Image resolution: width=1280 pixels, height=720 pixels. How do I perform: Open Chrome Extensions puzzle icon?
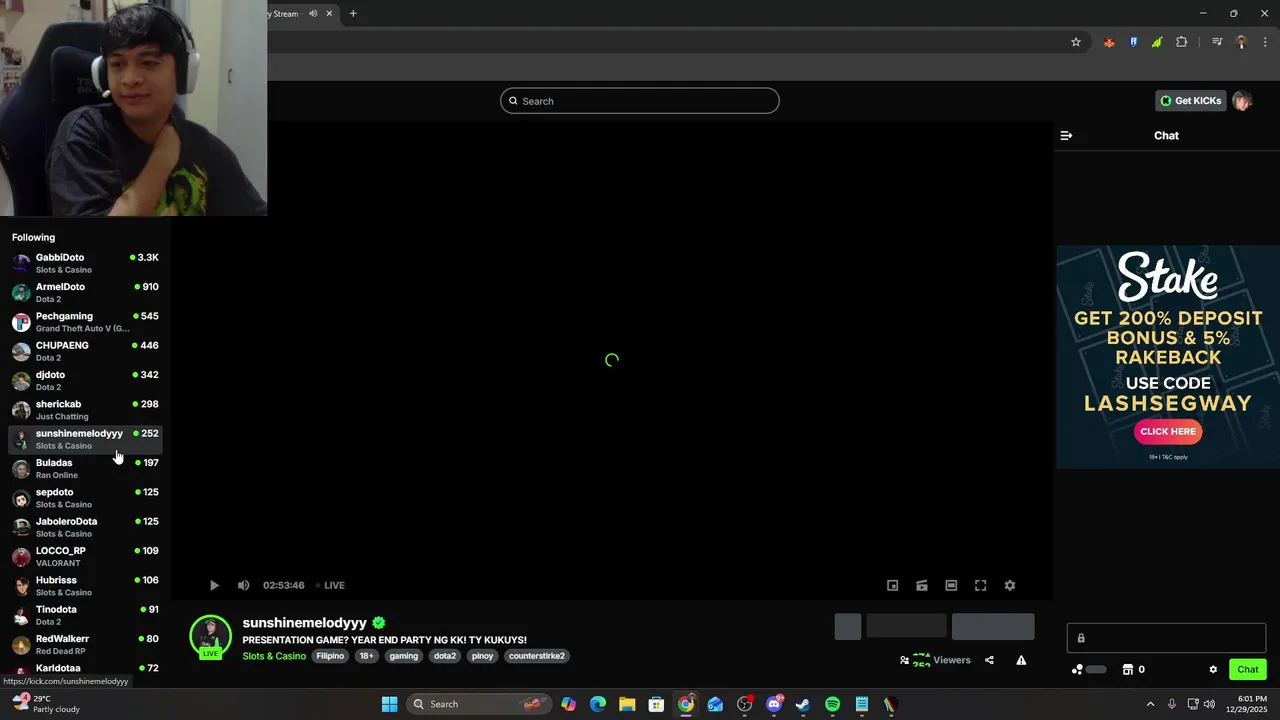(x=1182, y=42)
